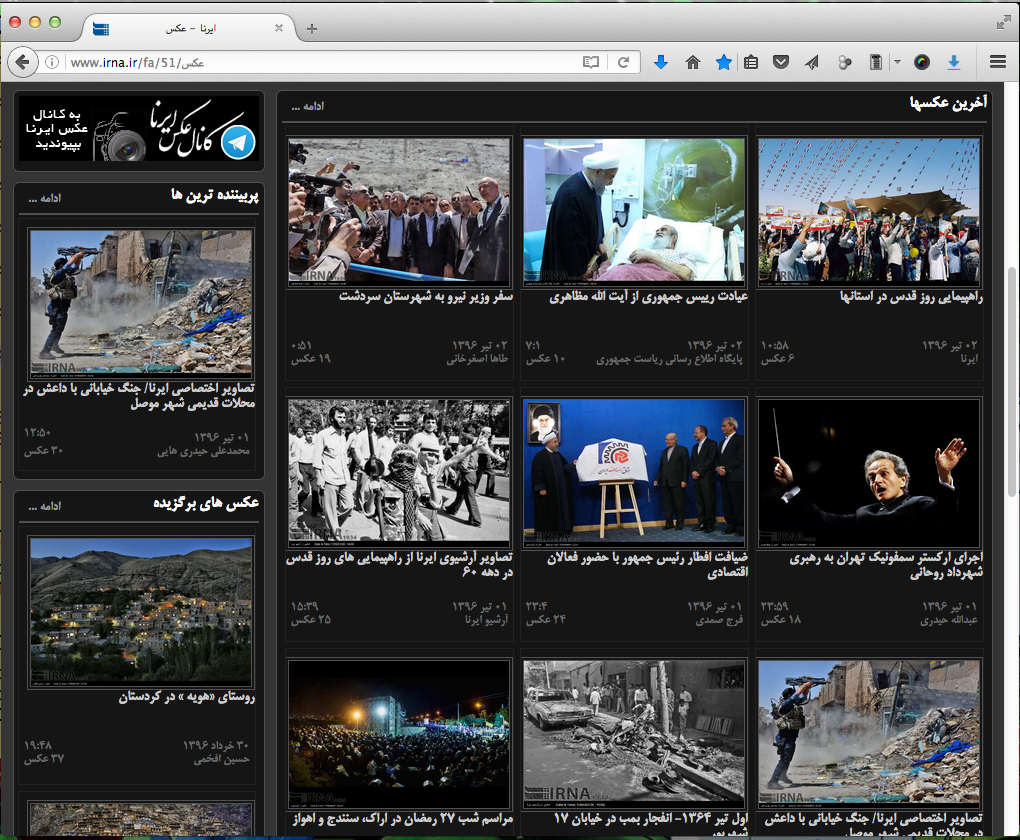Click the blue downloads arrow next to reload
The width and height of the screenshot is (1020, 840).
click(661, 62)
